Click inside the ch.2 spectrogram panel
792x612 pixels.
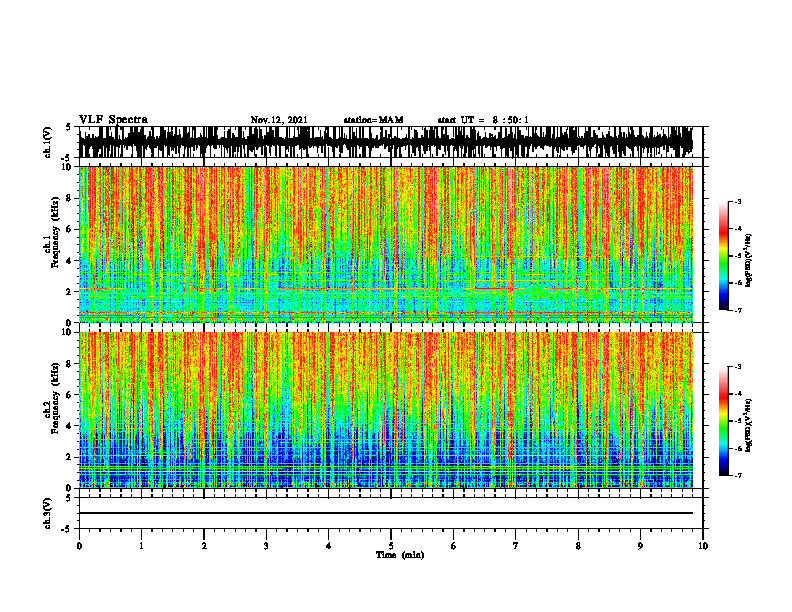pyautogui.click(x=385, y=410)
